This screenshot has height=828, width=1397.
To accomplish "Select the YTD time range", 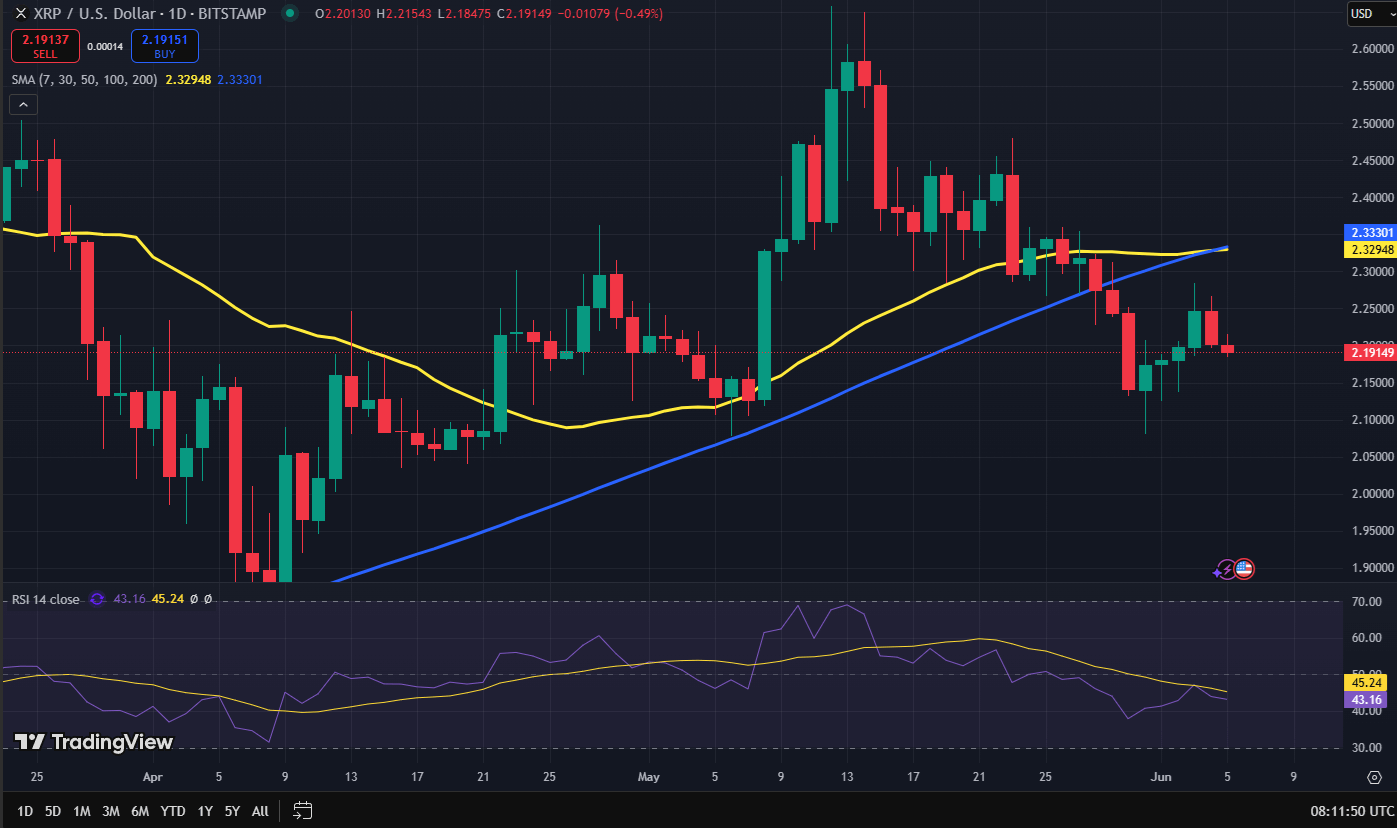I will tap(173, 811).
